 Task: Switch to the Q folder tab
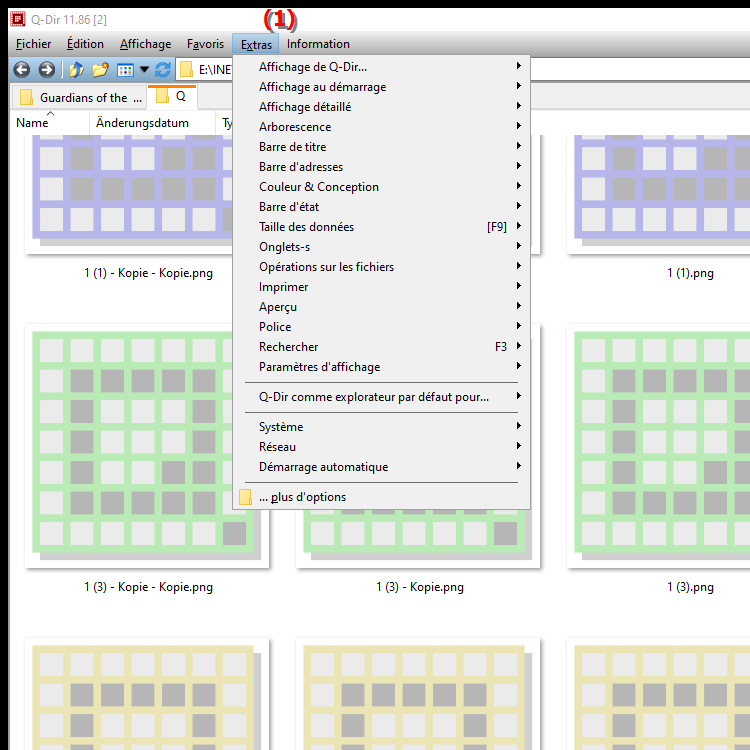point(172,96)
